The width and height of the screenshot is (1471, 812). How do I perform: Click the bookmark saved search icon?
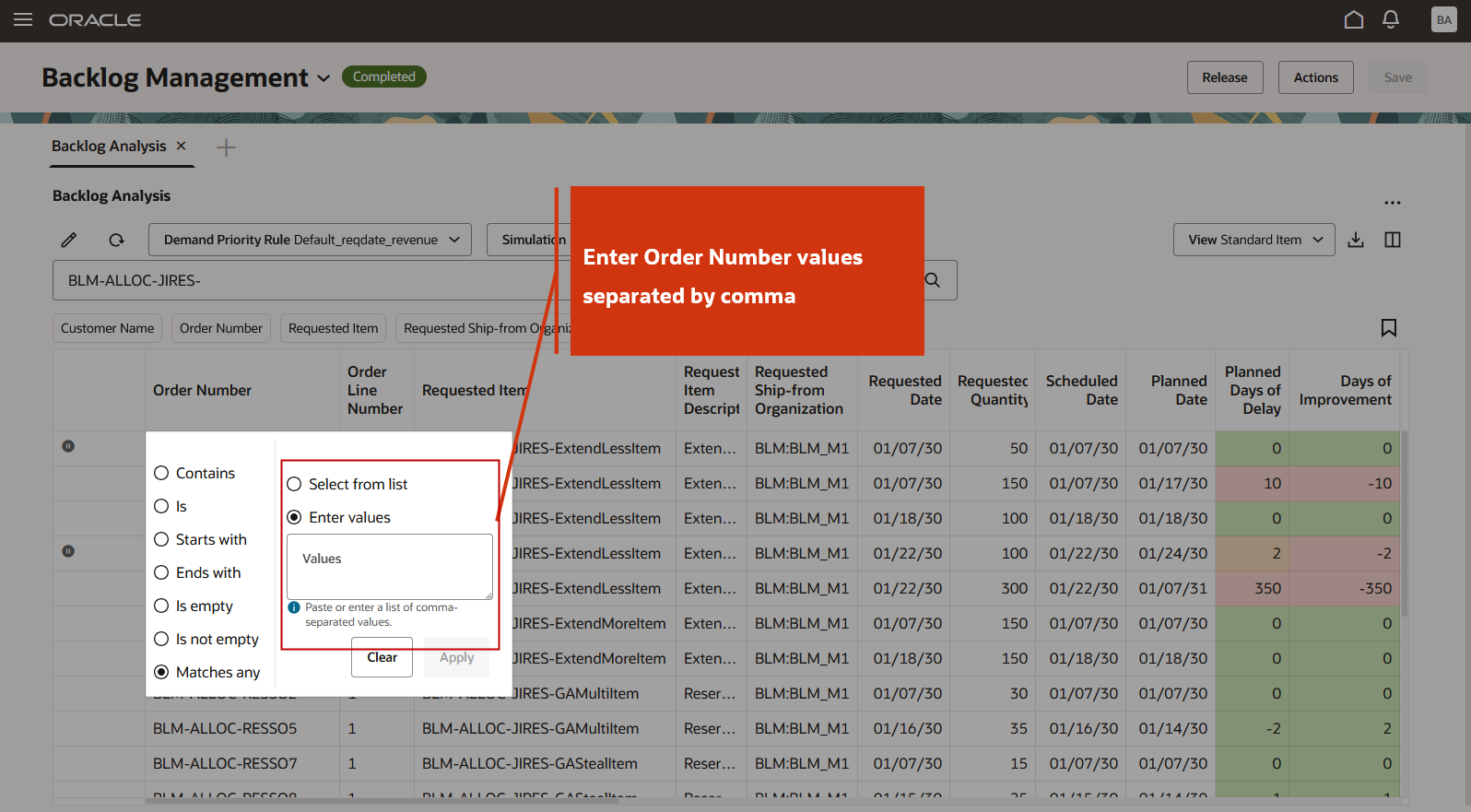pos(1389,328)
